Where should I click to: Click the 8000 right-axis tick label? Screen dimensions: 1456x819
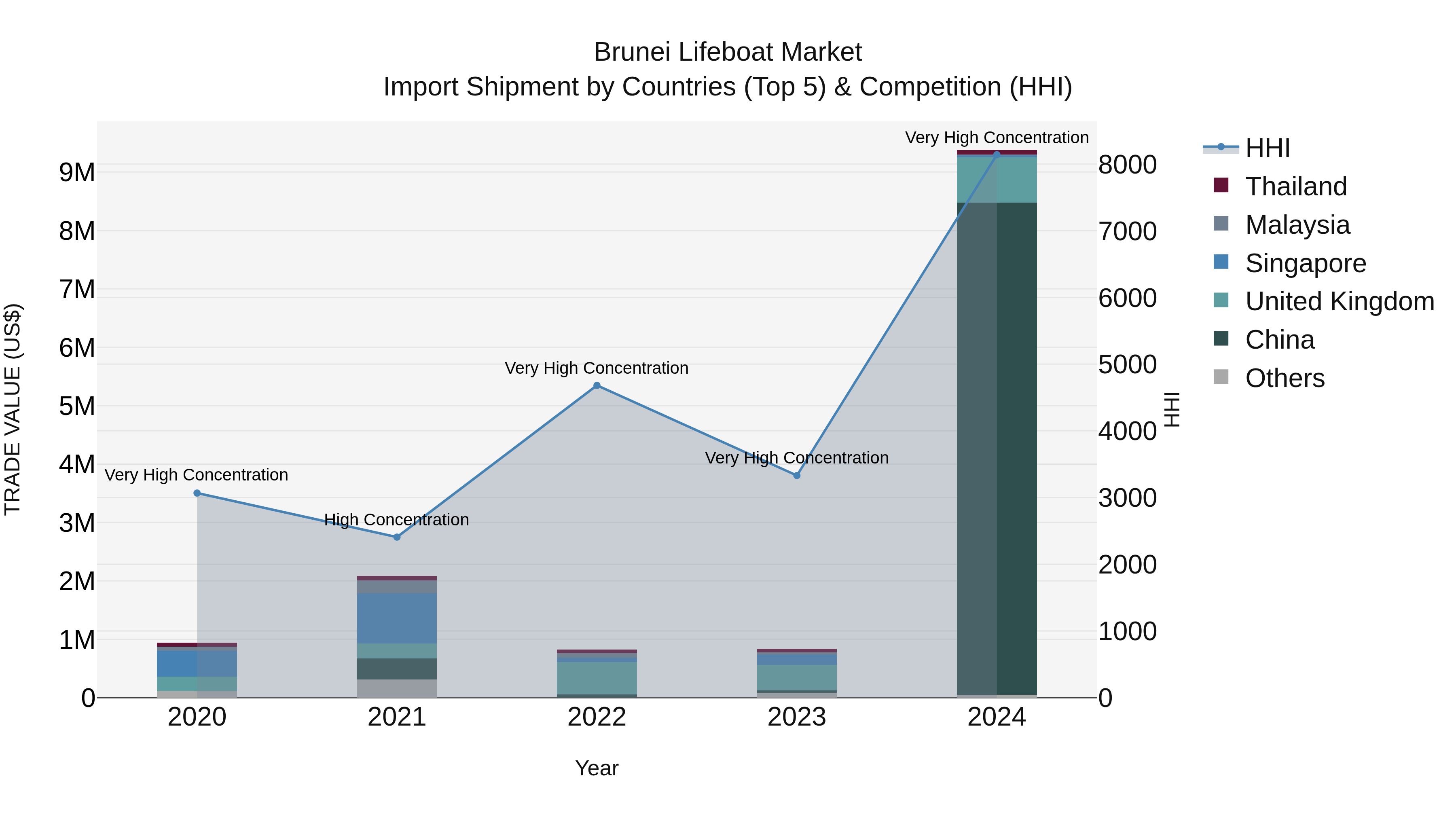pyautogui.click(x=1128, y=165)
